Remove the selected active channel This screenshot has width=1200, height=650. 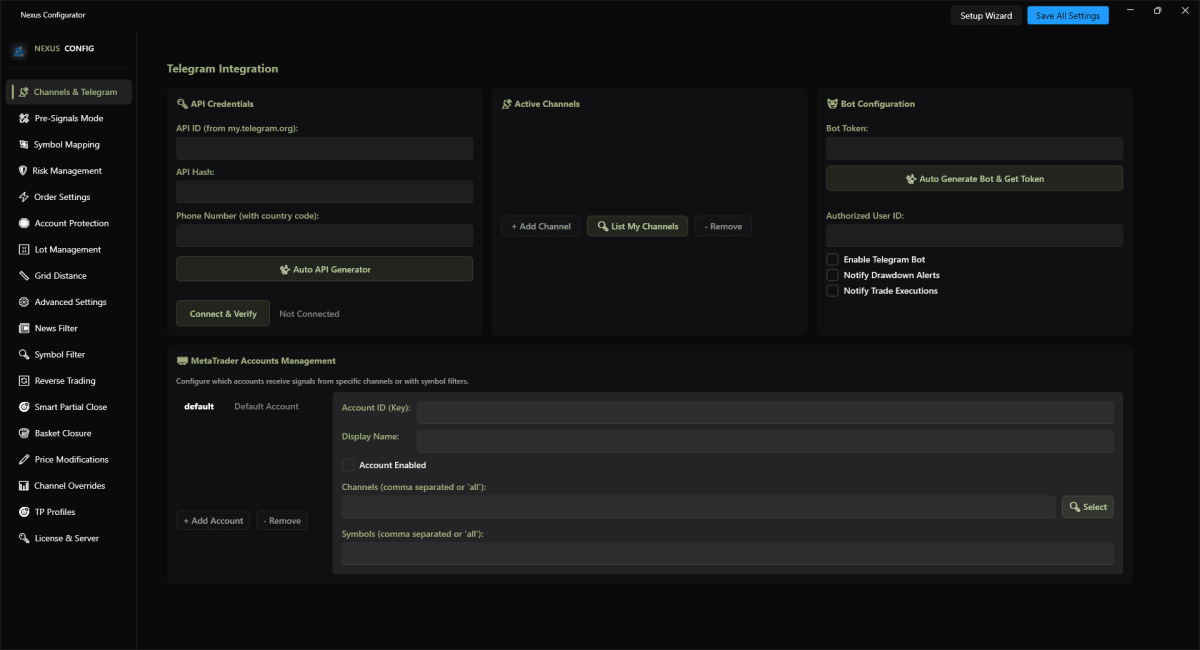723,226
